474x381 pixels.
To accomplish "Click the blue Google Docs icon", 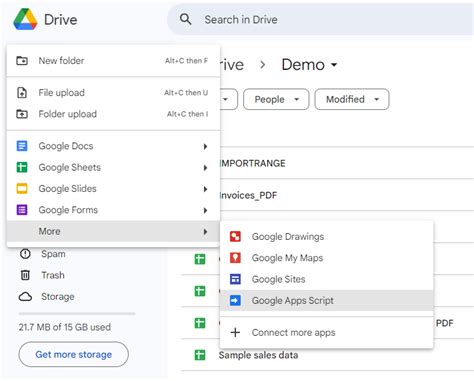I will pos(22,146).
